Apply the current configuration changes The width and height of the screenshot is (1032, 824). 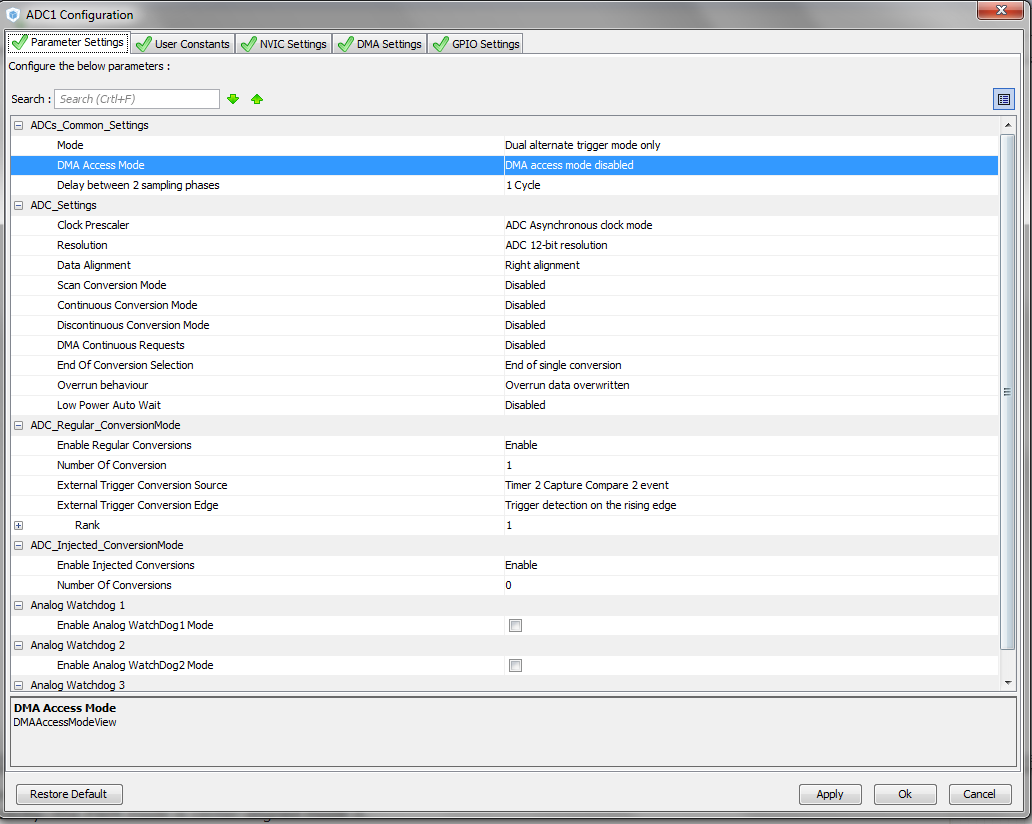point(830,793)
